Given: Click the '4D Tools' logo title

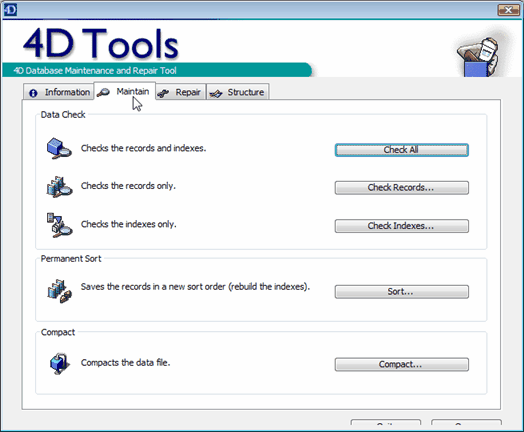Looking at the screenshot, I should pyautogui.click(x=101, y=43).
